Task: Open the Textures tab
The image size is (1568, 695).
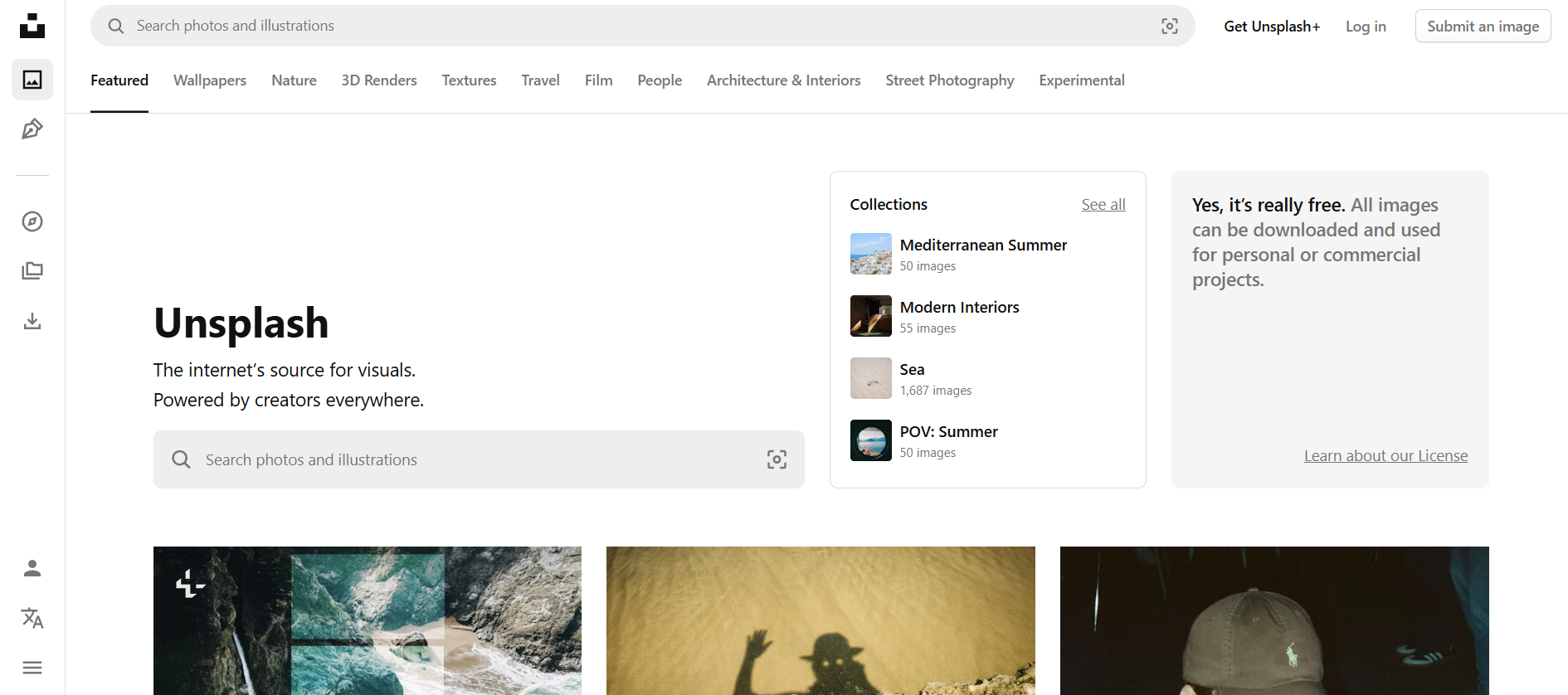Action: pyautogui.click(x=469, y=80)
